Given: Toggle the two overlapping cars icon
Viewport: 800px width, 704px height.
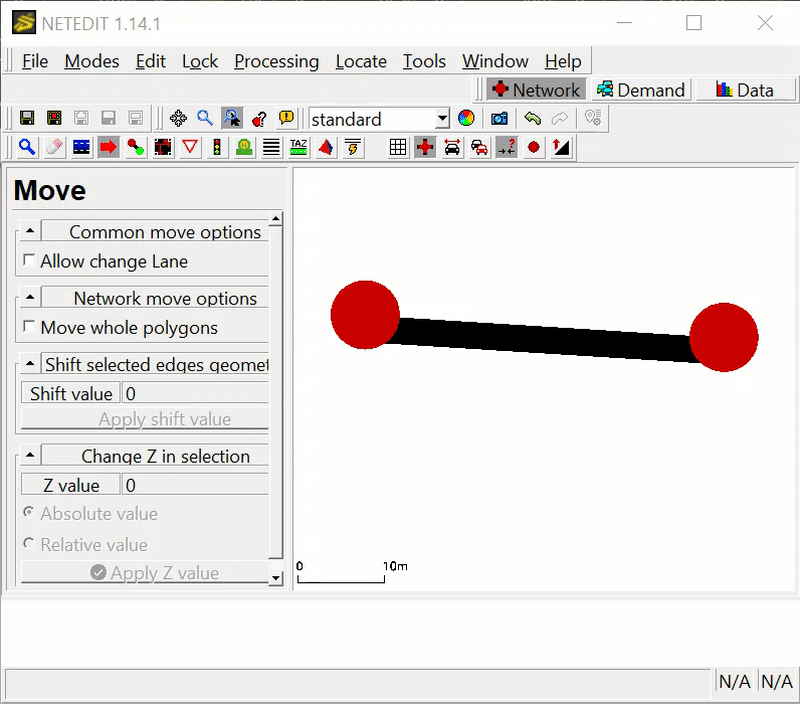Looking at the screenshot, I should [479, 147].
